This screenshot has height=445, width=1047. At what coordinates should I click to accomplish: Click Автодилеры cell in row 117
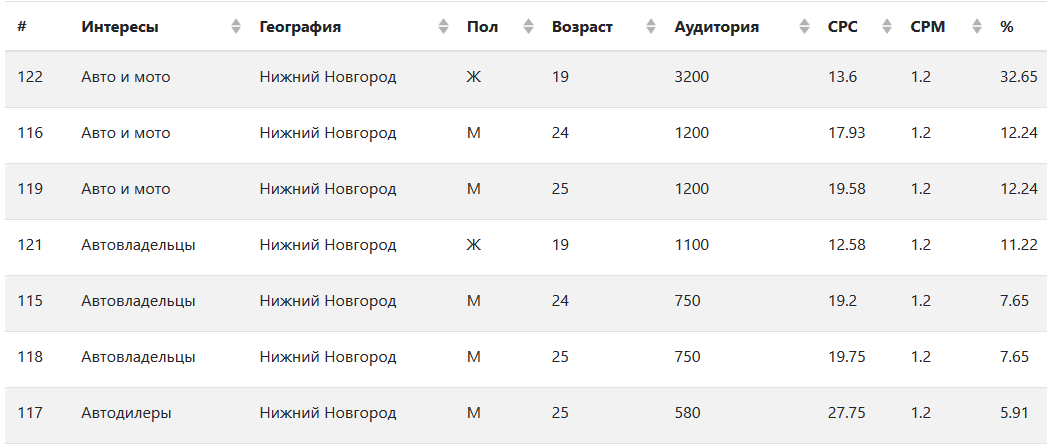(x=126, y=413)
